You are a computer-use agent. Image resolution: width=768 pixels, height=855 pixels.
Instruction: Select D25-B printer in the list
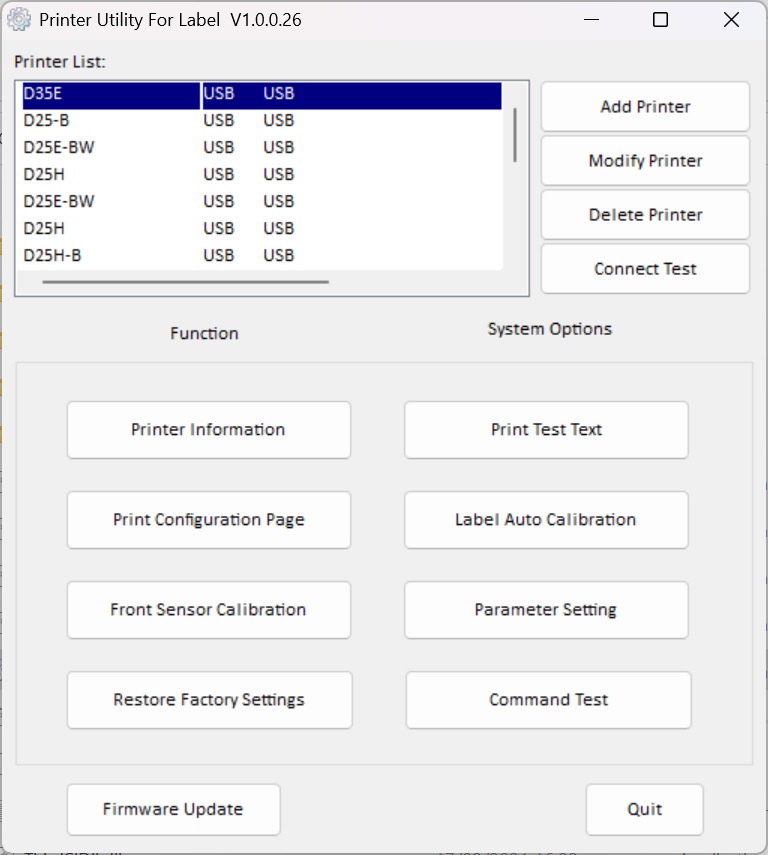pos(47,120)
